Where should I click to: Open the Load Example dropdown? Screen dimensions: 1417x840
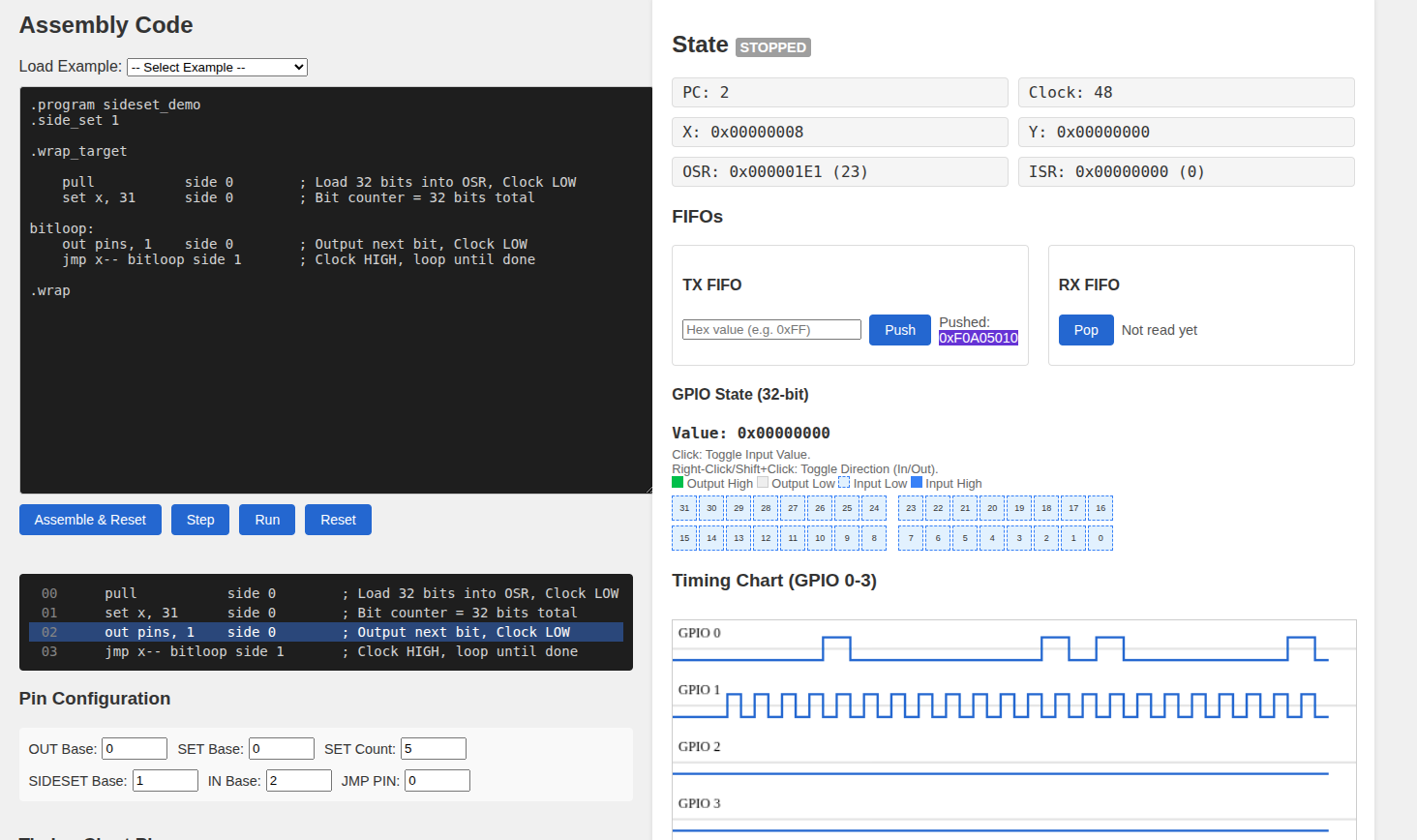(215, 67)
